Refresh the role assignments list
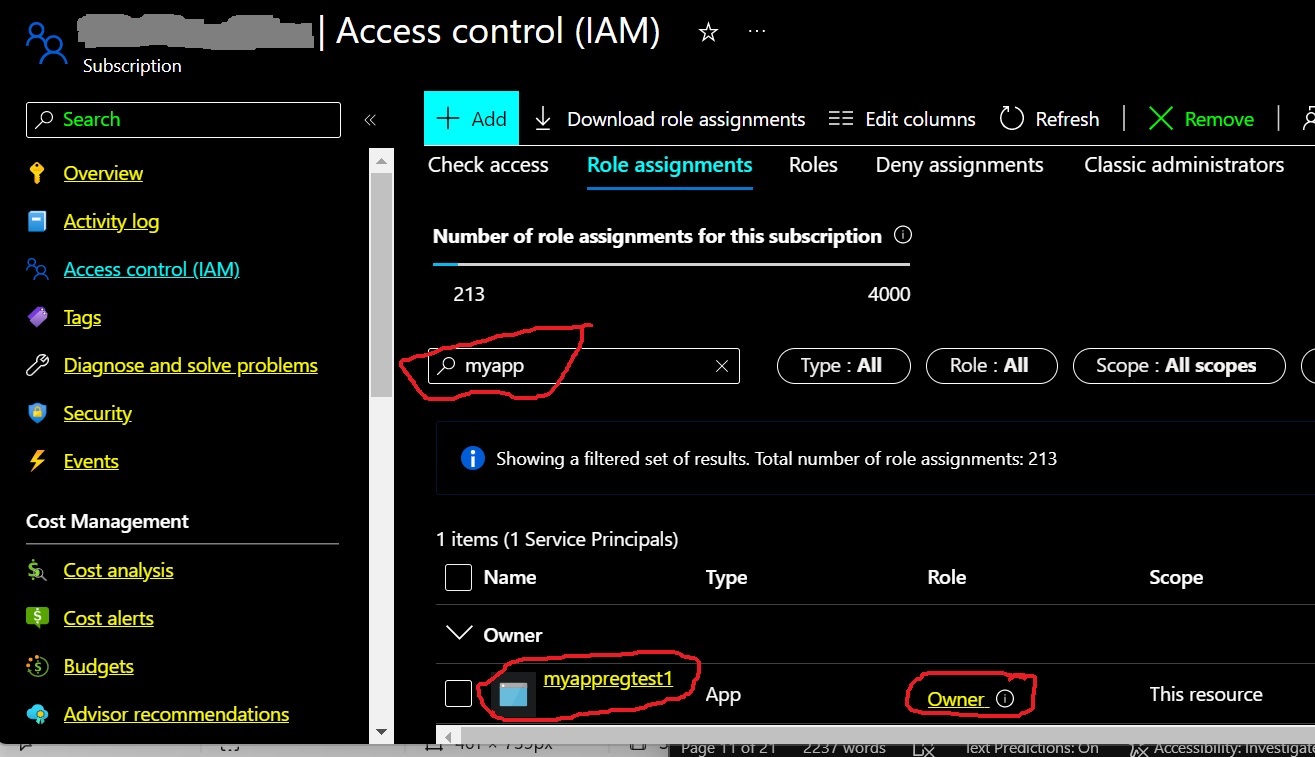This screenshot has width=1315, height=757. (1049, 119)
